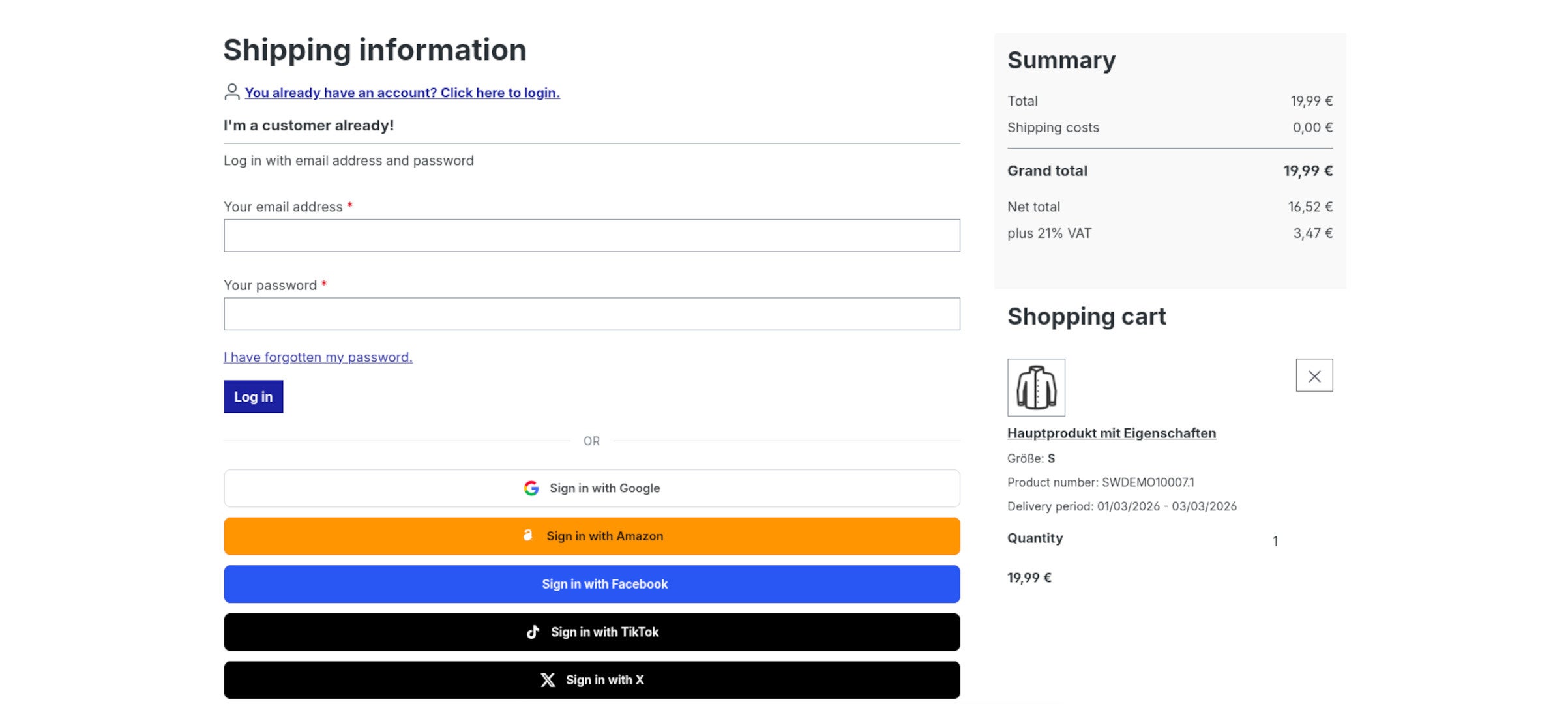The height and width of the screenshot is (704, 1568).
Task: Open the 'You already have an account?' login link
Action: (x=402, y=93)
